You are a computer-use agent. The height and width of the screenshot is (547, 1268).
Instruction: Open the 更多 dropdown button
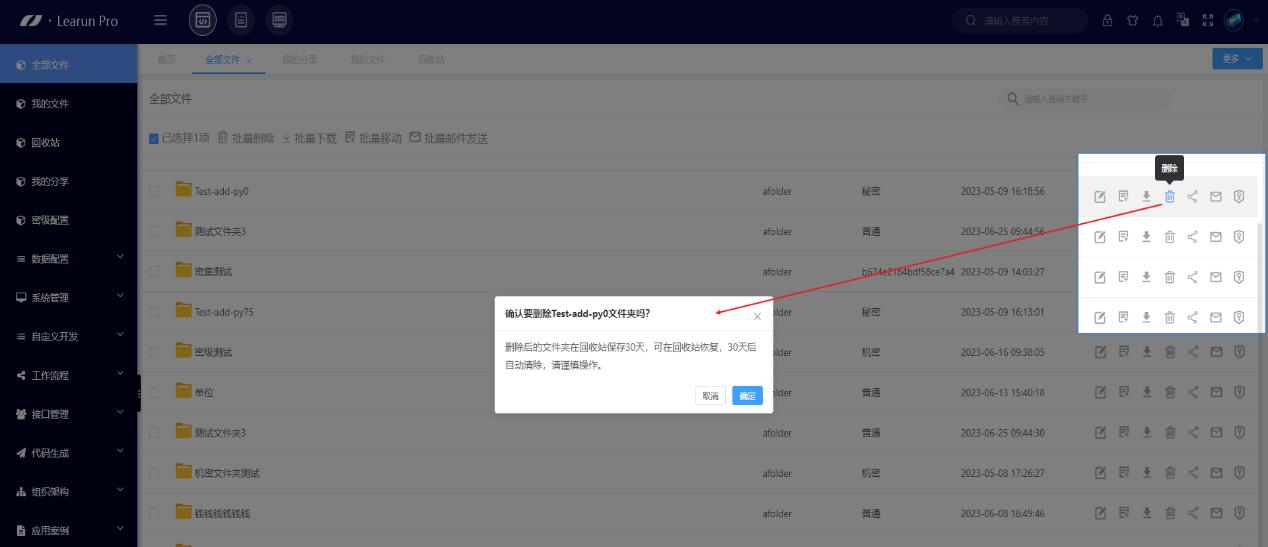coord(1237,59)
